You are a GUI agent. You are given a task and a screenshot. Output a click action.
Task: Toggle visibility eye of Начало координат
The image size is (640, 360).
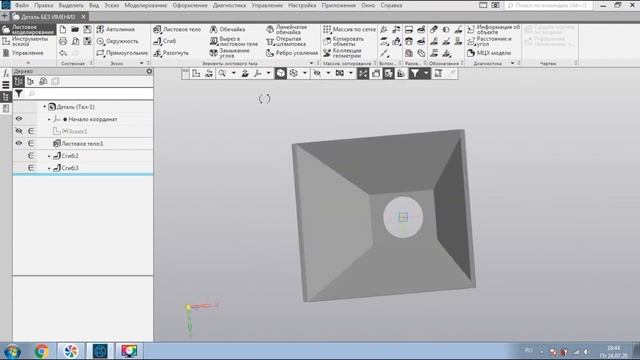tap(19, 119)
